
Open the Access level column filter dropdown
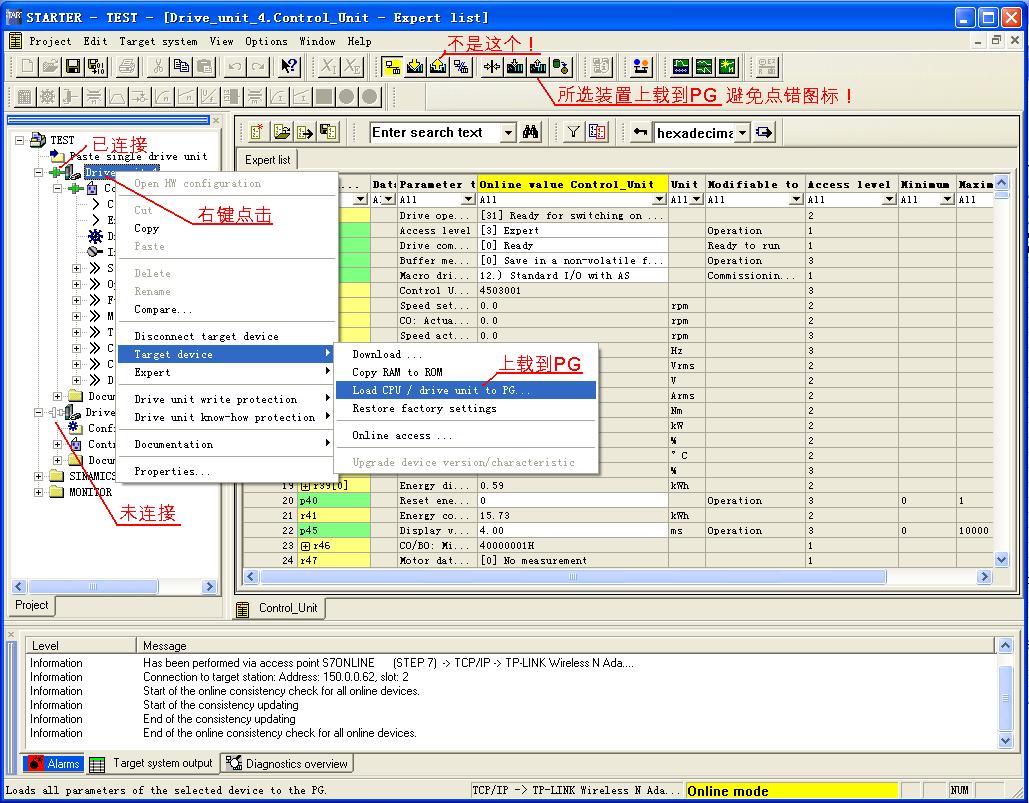click(889, 199)
